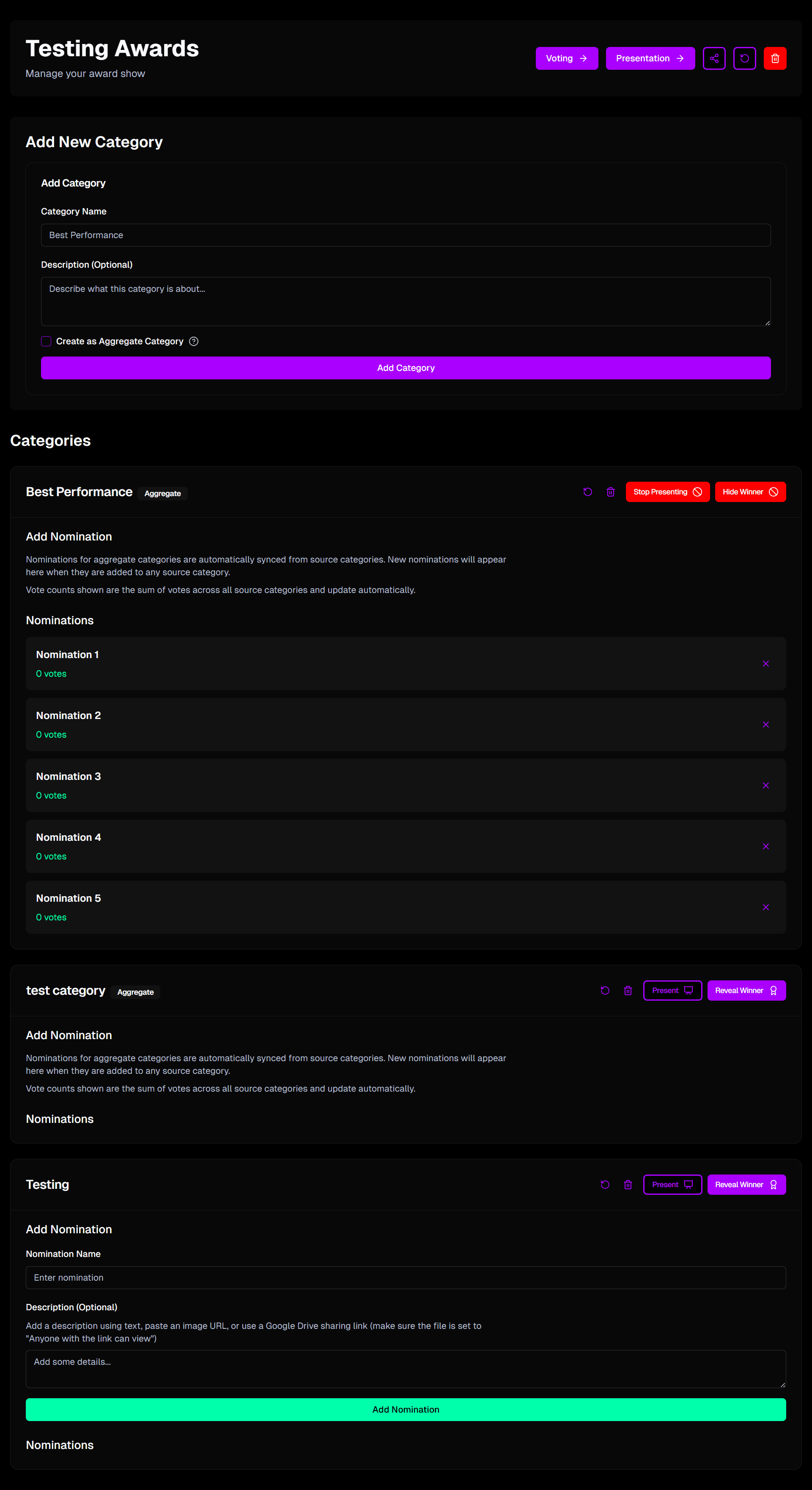Click Reveal Winner for Testing category
Screen dimensions: 812x1490
(x=746, y=1185)
